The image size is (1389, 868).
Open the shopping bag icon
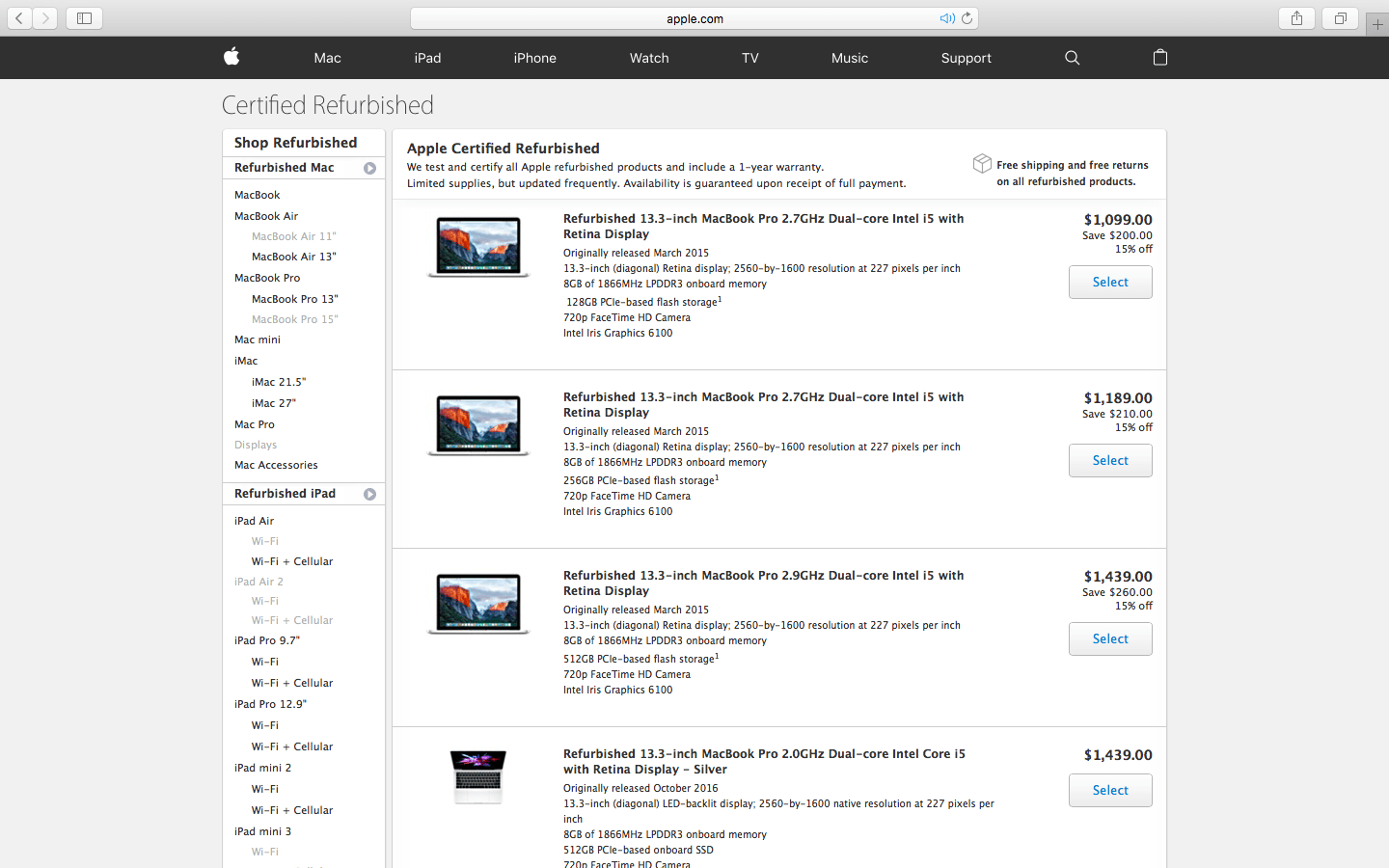[1160, 57]
